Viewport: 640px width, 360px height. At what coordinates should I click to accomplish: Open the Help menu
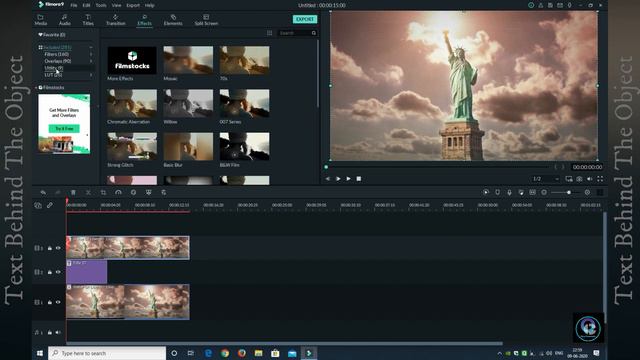click(149, 5)
